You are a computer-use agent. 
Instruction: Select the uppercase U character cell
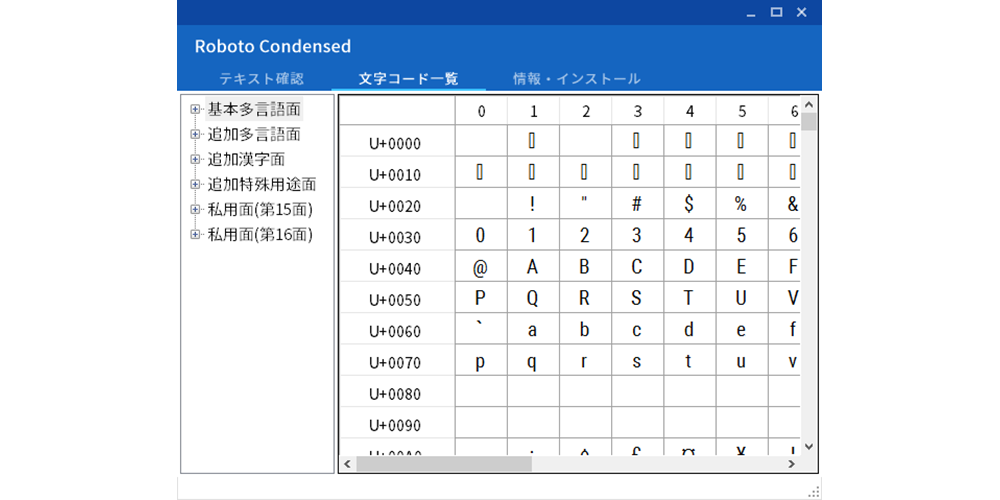click(742, 298)
